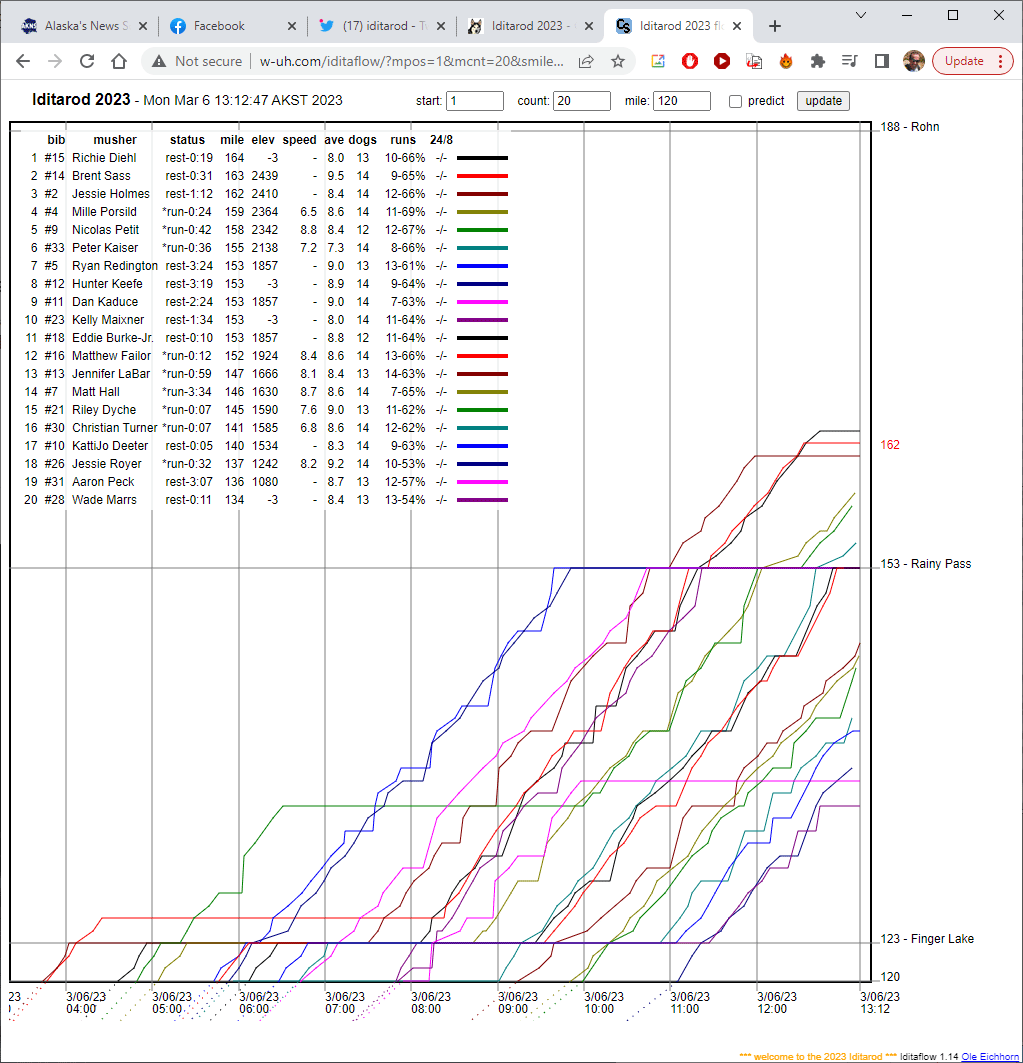The height and width of the screenshot is (1063, 1023).
Task: Click the update button on the page
Action: [x=823, y=100]
